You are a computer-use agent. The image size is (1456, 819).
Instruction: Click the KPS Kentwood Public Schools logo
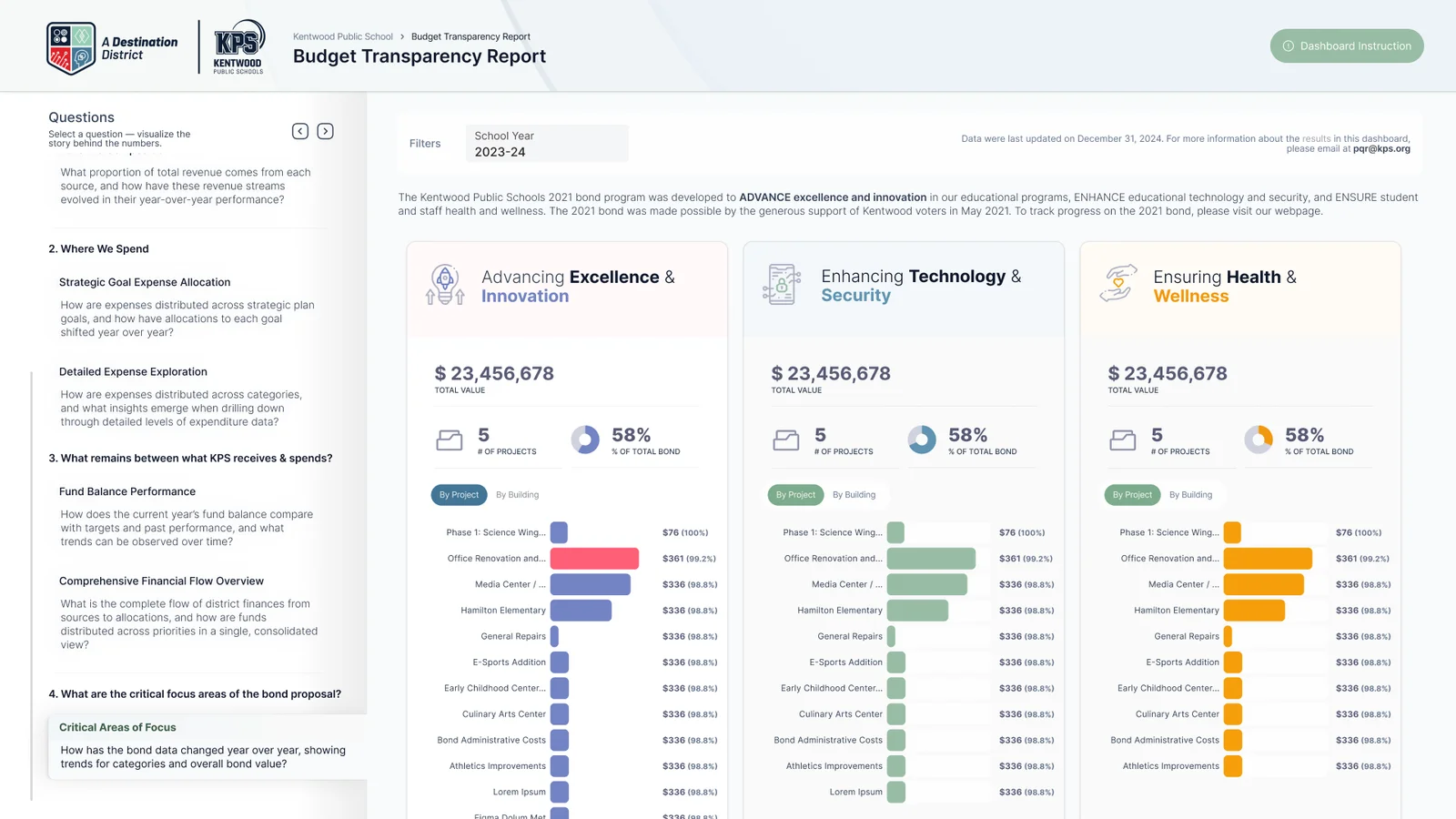(x=238, y=46)
